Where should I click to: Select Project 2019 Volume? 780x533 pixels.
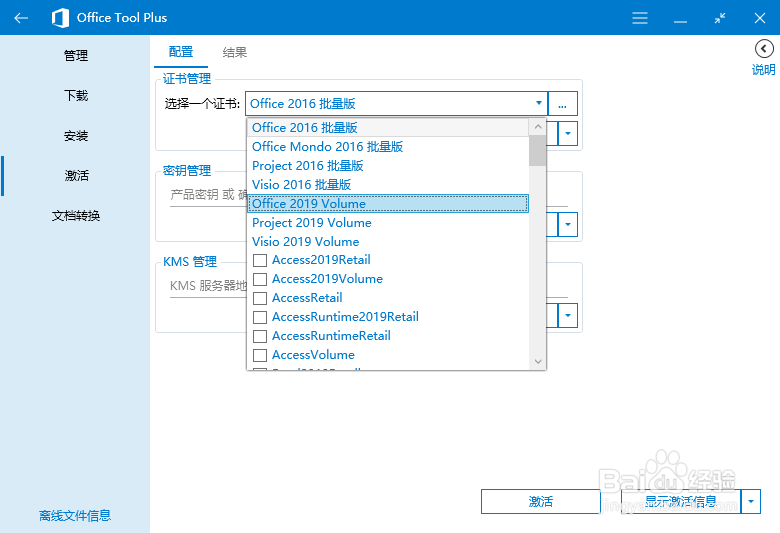pyautogui.click(x=388, y=222)
